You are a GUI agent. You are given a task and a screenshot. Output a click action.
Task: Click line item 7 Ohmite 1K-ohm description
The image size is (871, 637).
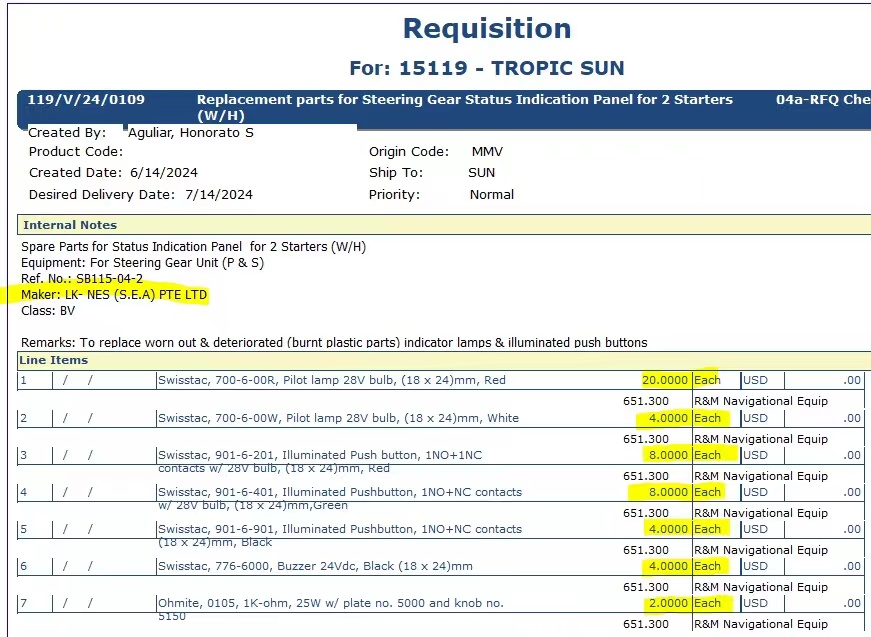(330, 603)
